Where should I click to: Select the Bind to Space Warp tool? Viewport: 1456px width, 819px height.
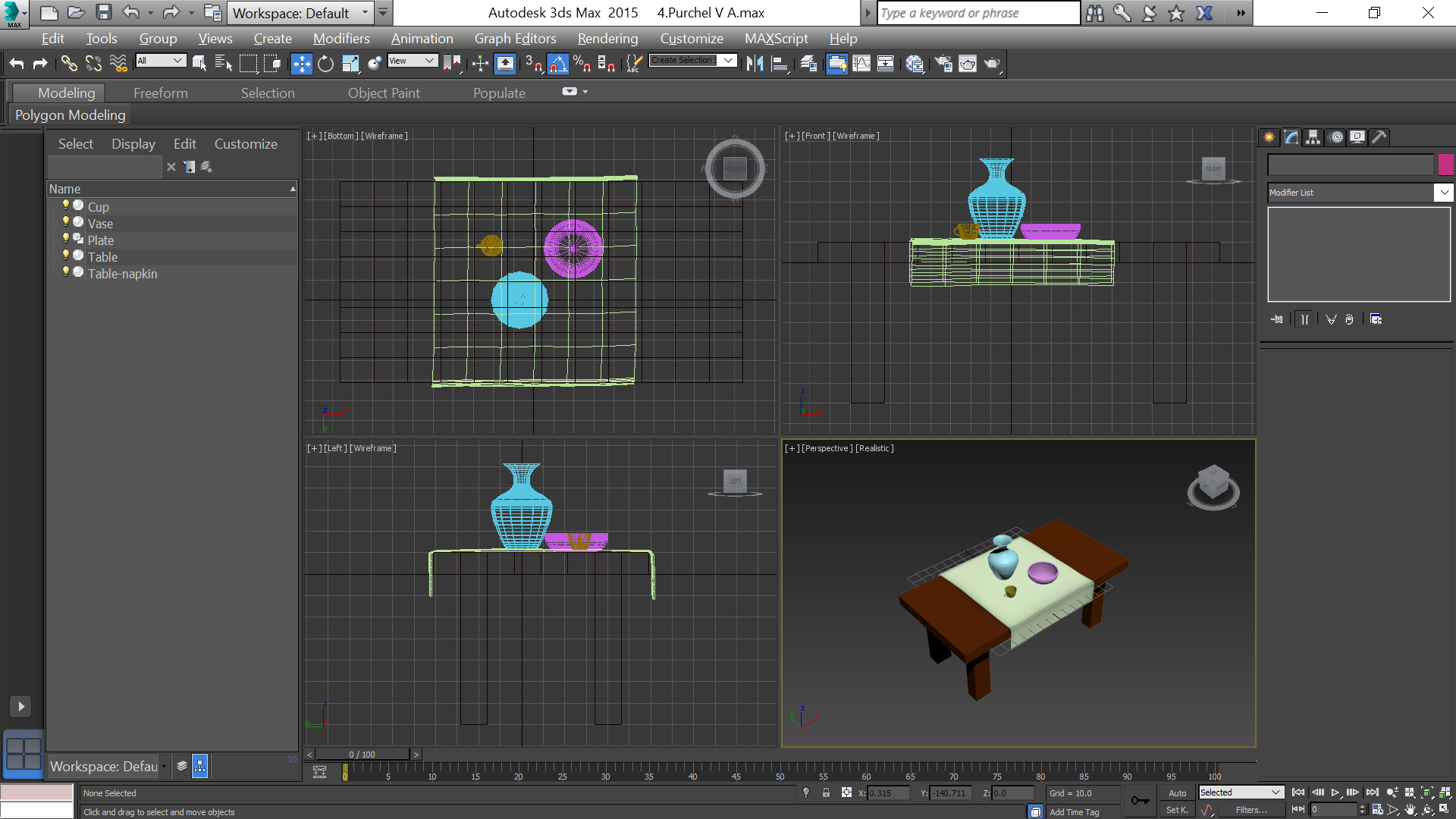tap(118, 64)
